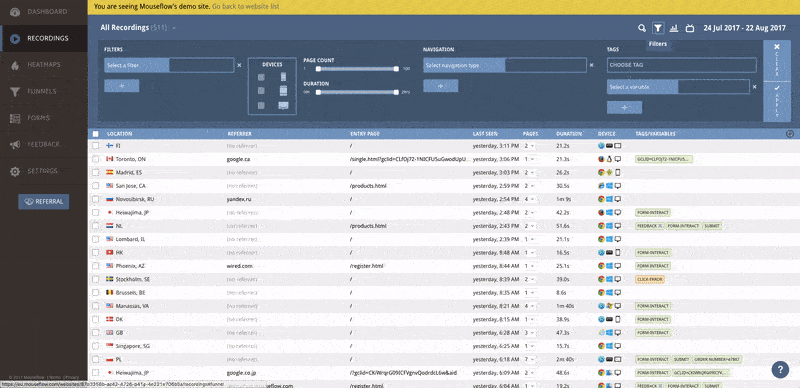Sort by the Last Seen column header
This screenshot has width=800, height=388.
tap(485, 134)
